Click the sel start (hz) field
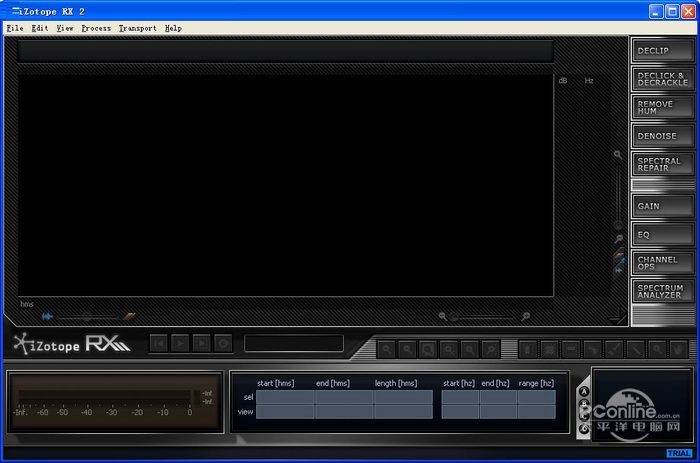 click(460, 397)
